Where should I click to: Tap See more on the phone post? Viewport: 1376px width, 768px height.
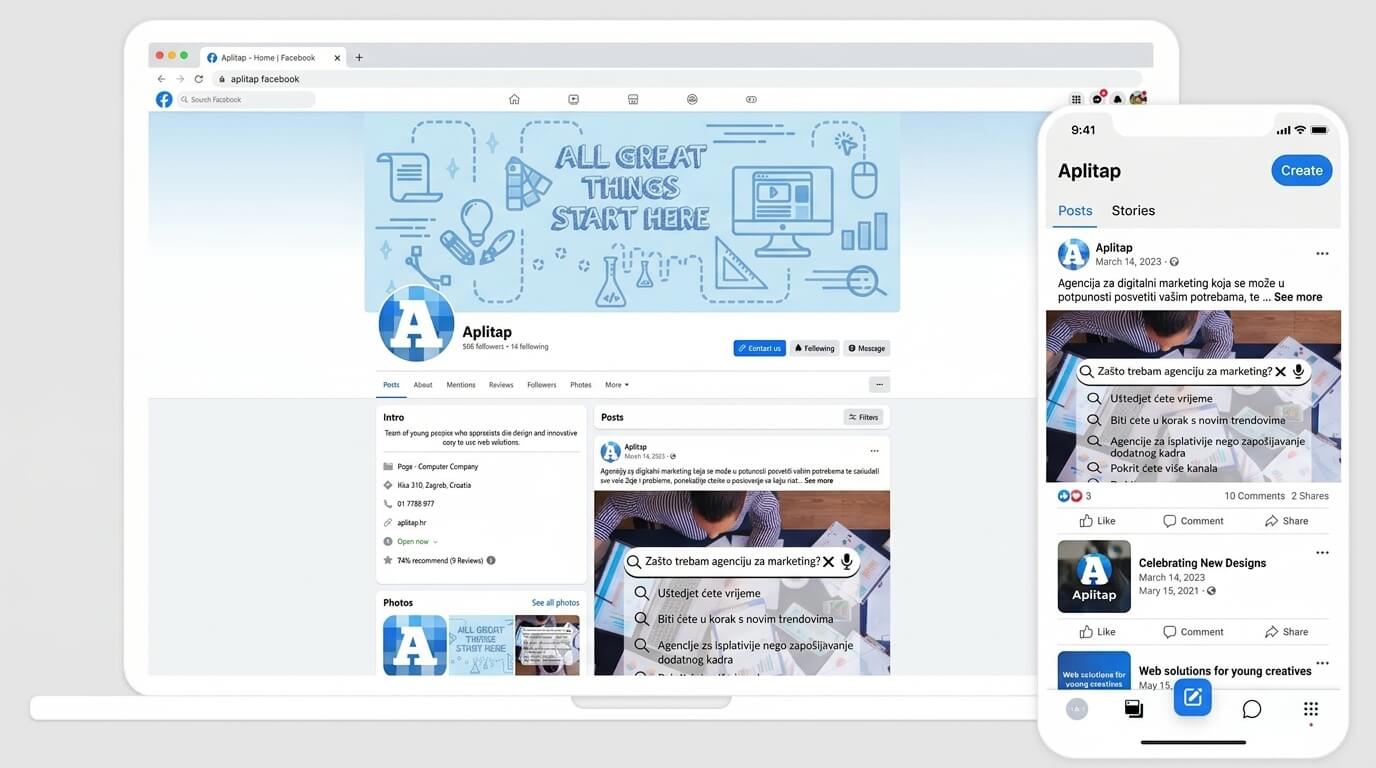pos(1298,297)
